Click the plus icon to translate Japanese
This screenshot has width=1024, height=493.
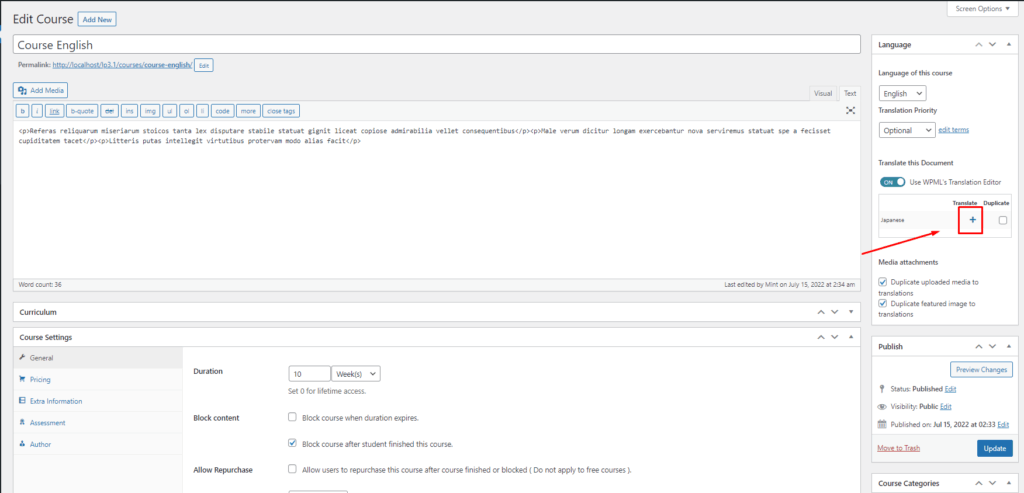[x=972, y=221]
